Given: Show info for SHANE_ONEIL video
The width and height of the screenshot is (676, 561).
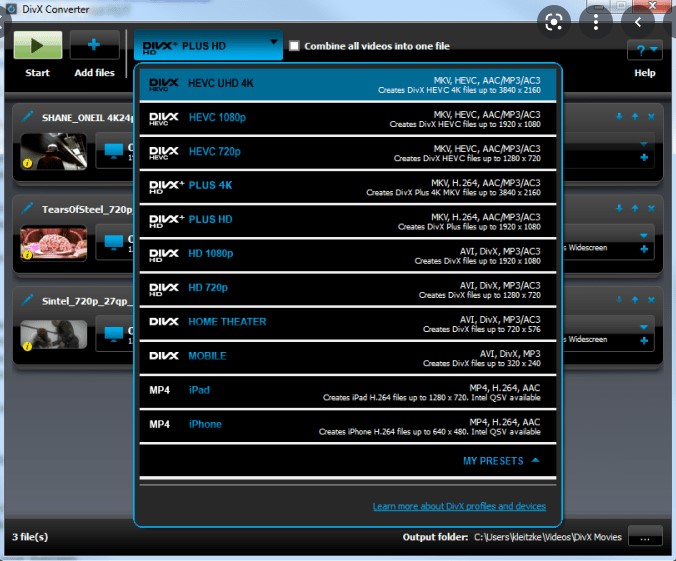Looking at the screenshot, I should point(28,163).
